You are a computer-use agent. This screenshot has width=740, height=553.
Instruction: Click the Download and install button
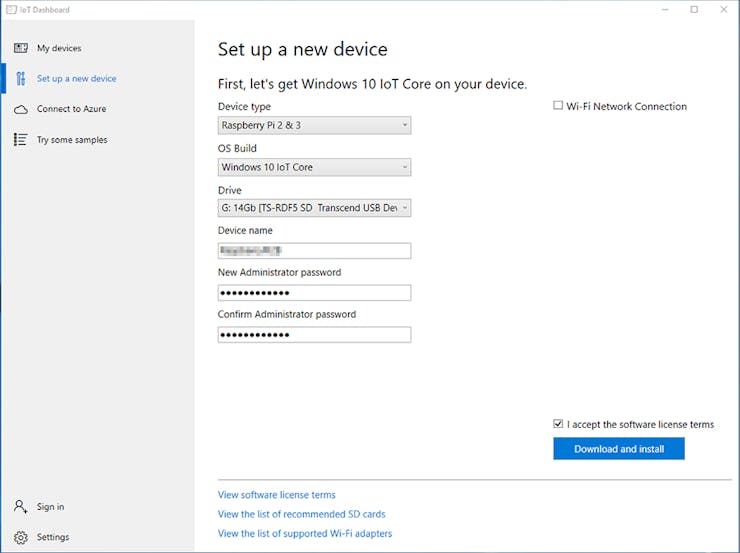(x=619, y=449)
